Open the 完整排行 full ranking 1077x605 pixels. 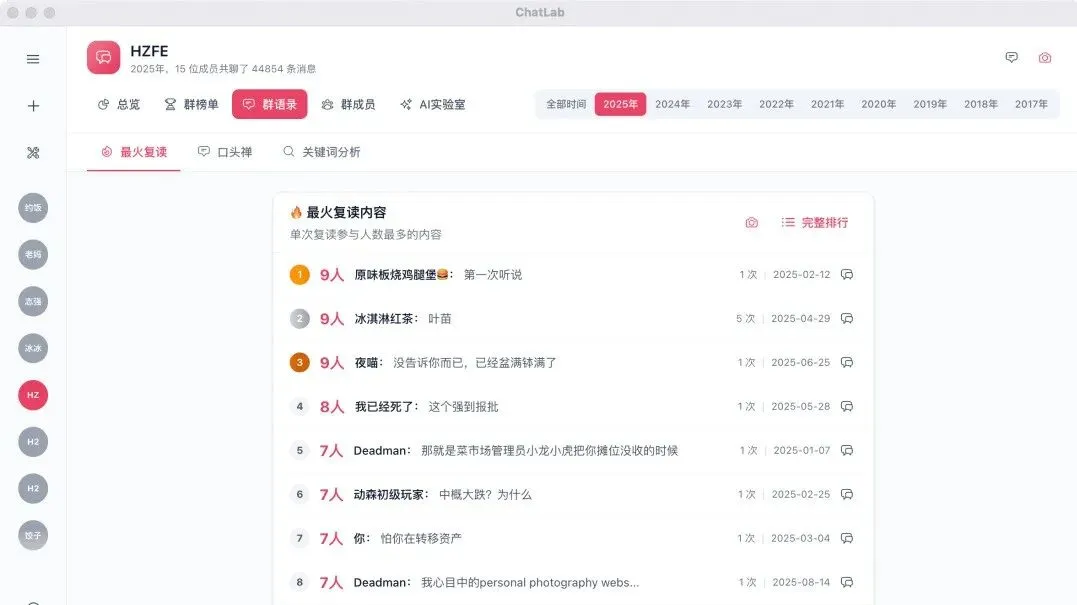(815, 222)
